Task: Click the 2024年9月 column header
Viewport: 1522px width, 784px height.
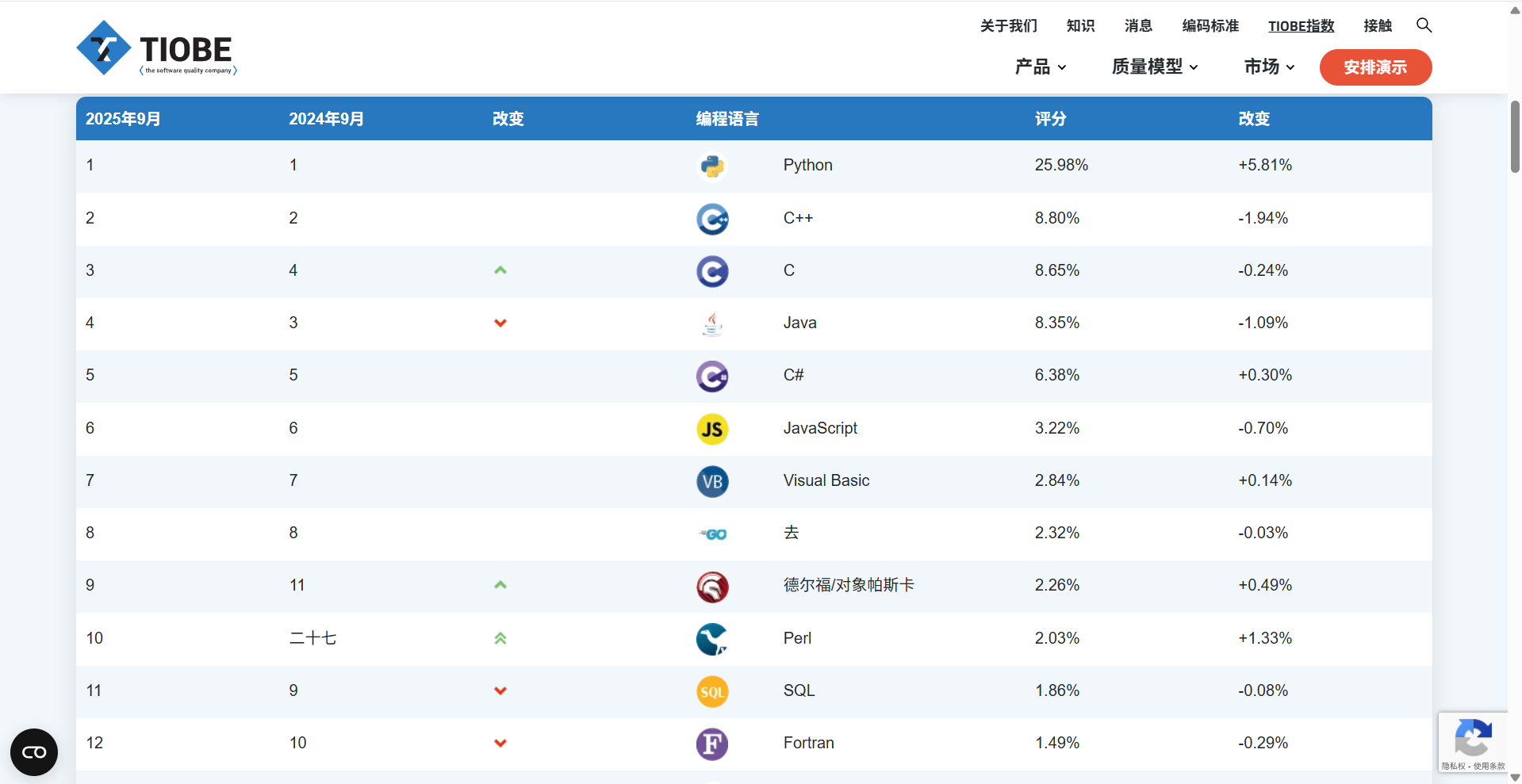Action: (x=326, y=119)
